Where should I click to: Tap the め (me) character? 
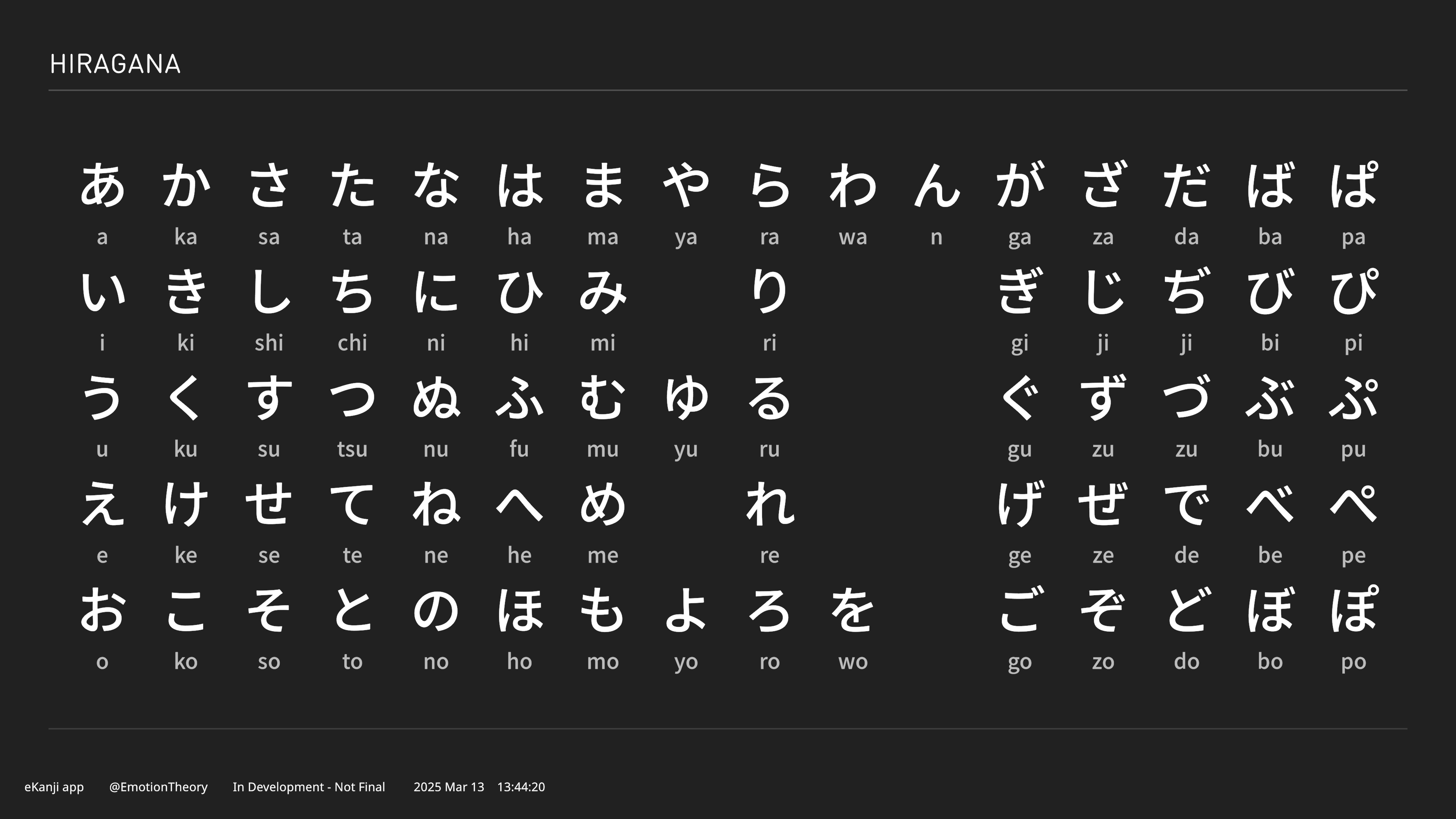click(602, 504)
